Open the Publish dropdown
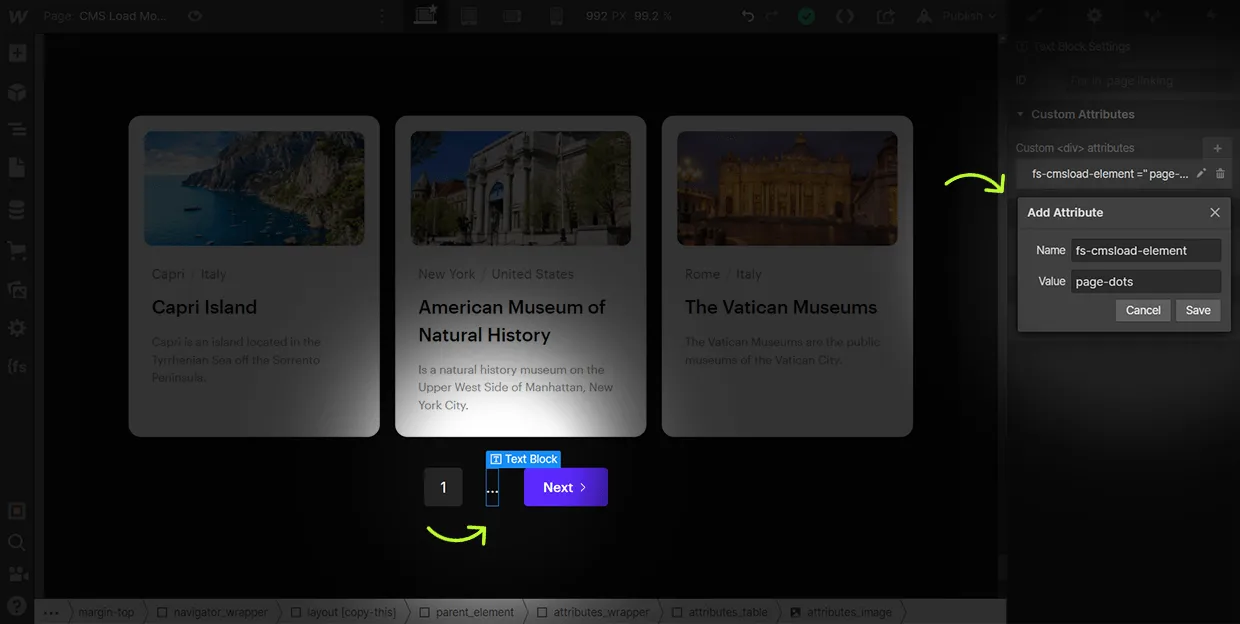This screenshot has width=1240, height=624. [x=958, y=16]
